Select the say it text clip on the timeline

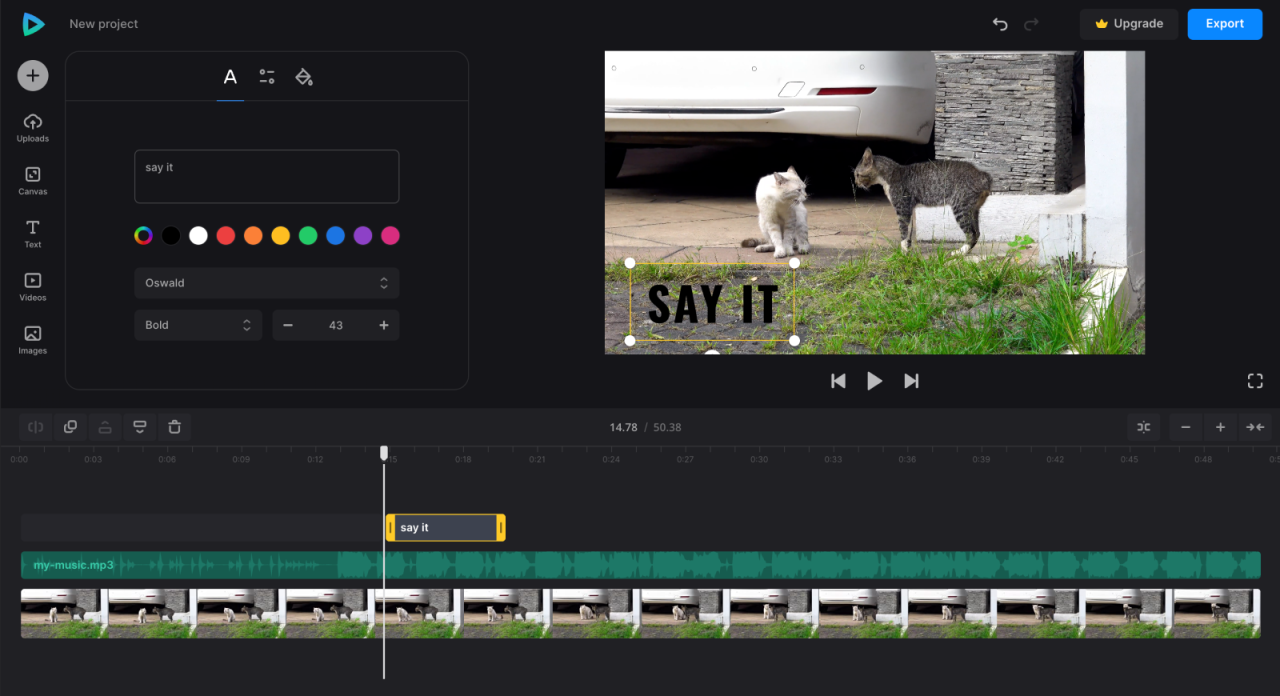click(445, 527)
